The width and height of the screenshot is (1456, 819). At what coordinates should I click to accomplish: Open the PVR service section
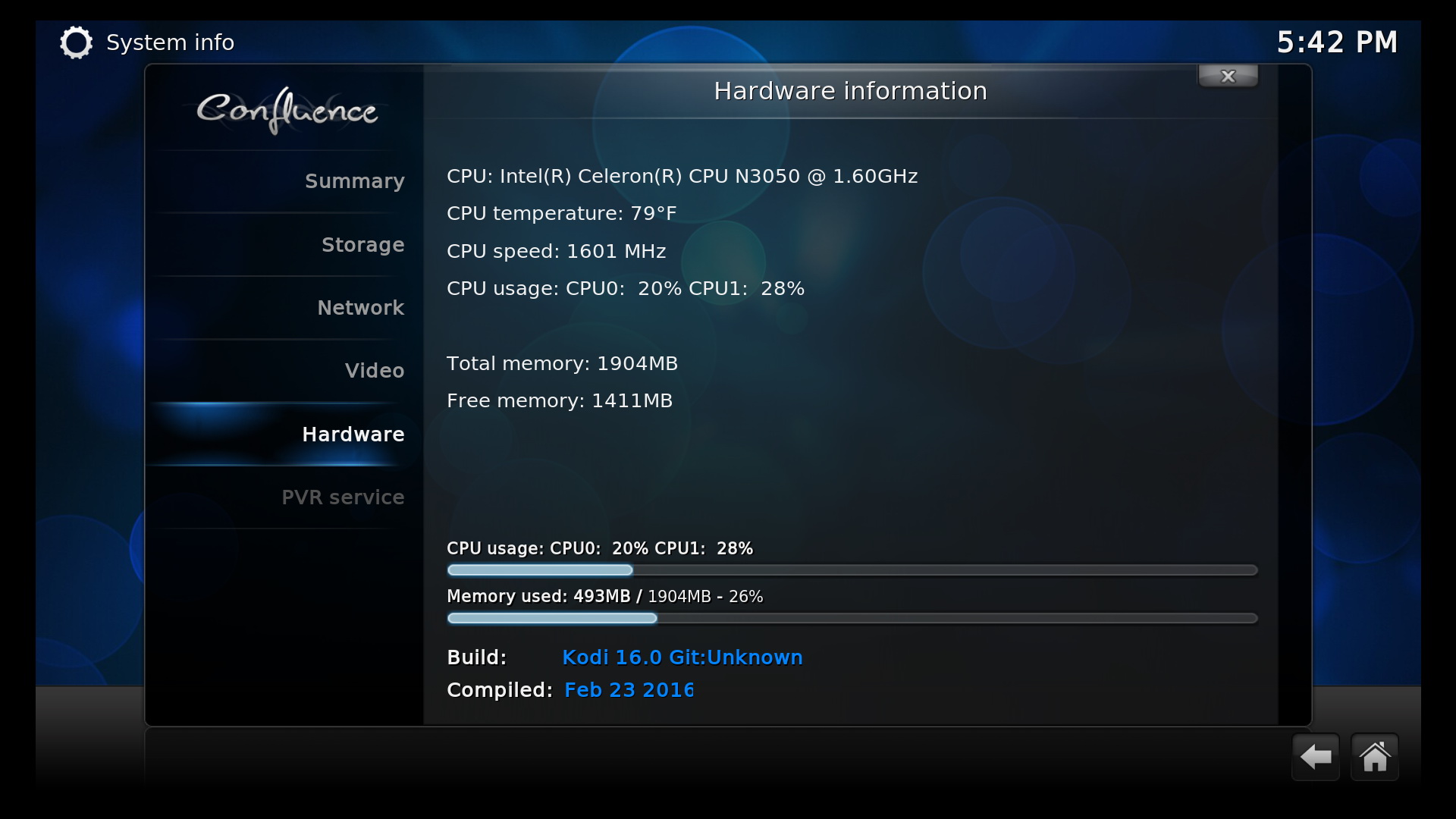point(284,497)
